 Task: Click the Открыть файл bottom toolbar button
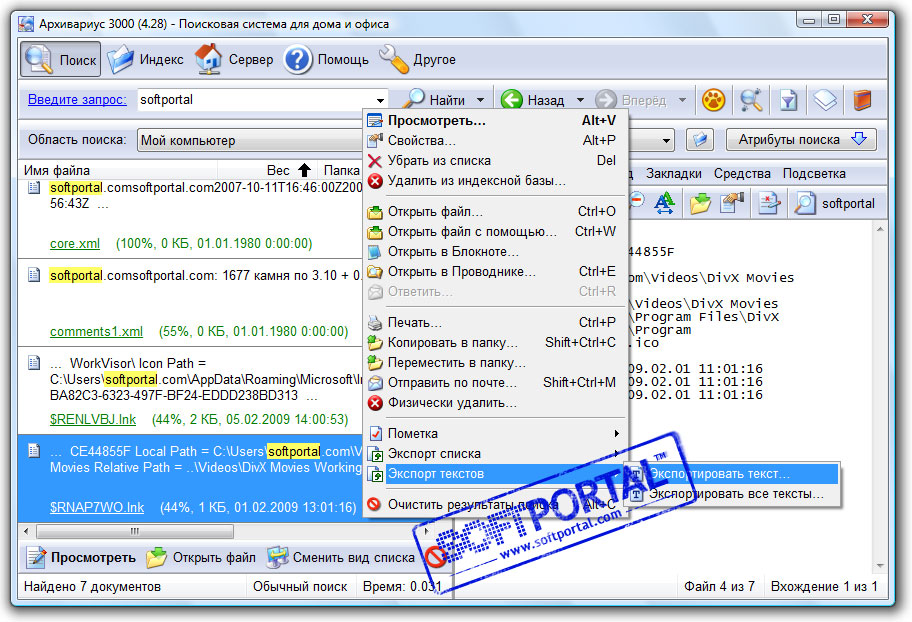(x=201, y=557)
